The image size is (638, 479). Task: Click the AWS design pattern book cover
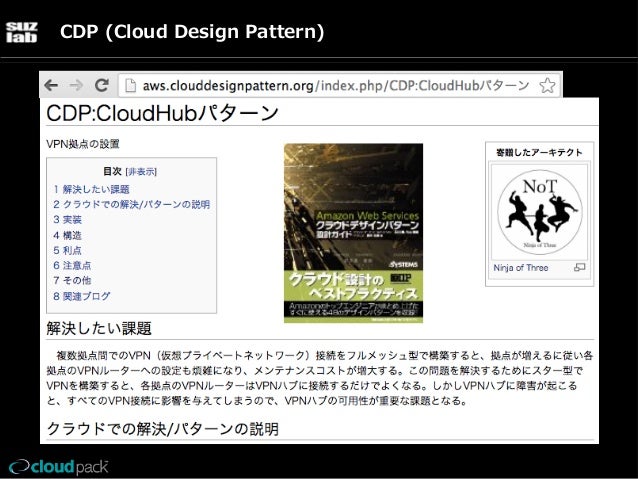[x=353, y=233]
